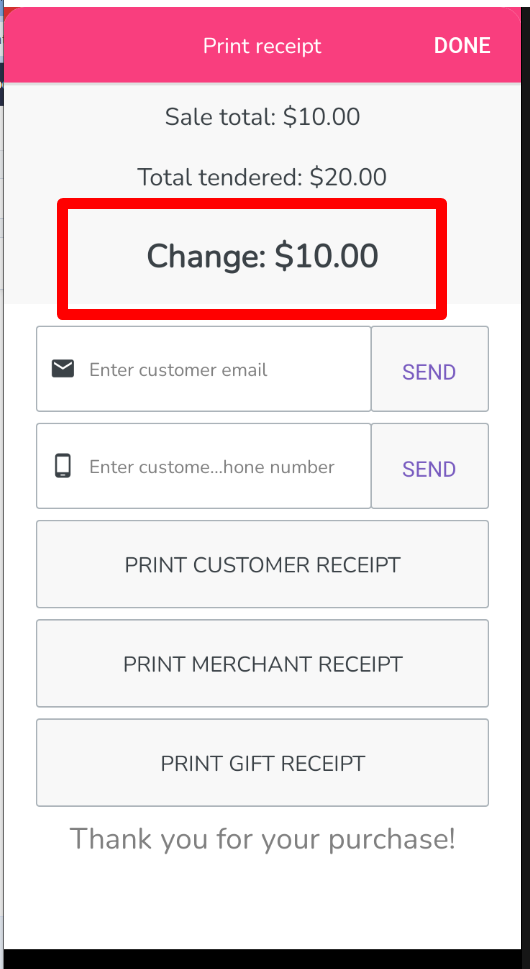Select PRINT CUSTOMER RECEIPT
530x969 pixels.
point(263,564)
